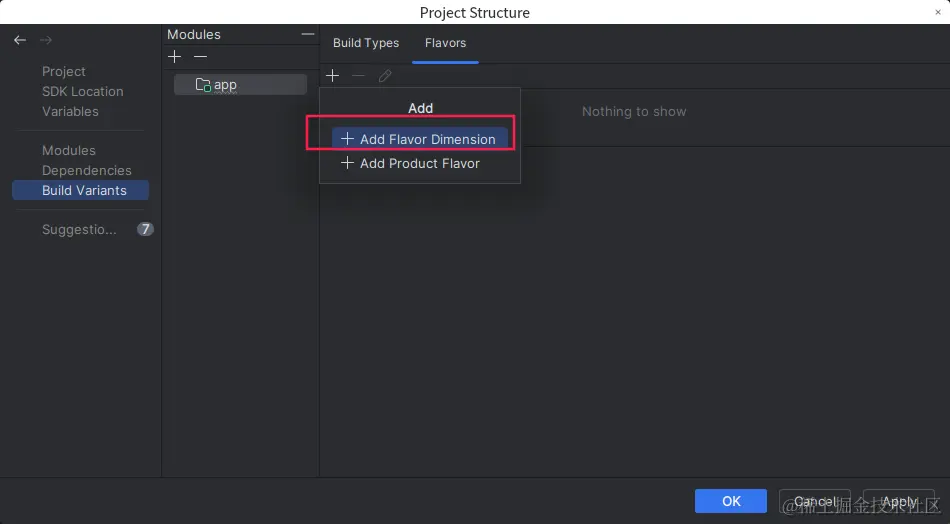Open the Dependencies section
Screen dimensions: 950x524
pyautogui.click(x=87, y=170)
